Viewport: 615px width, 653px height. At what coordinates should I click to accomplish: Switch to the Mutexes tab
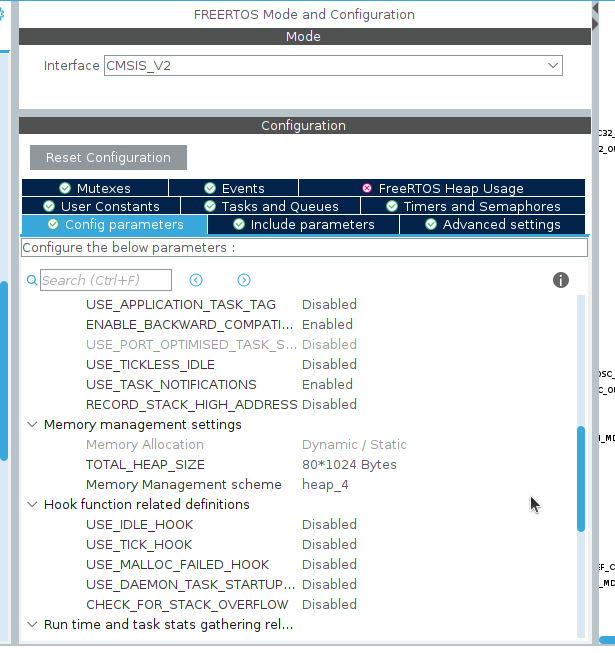click(x=95, y=188)
